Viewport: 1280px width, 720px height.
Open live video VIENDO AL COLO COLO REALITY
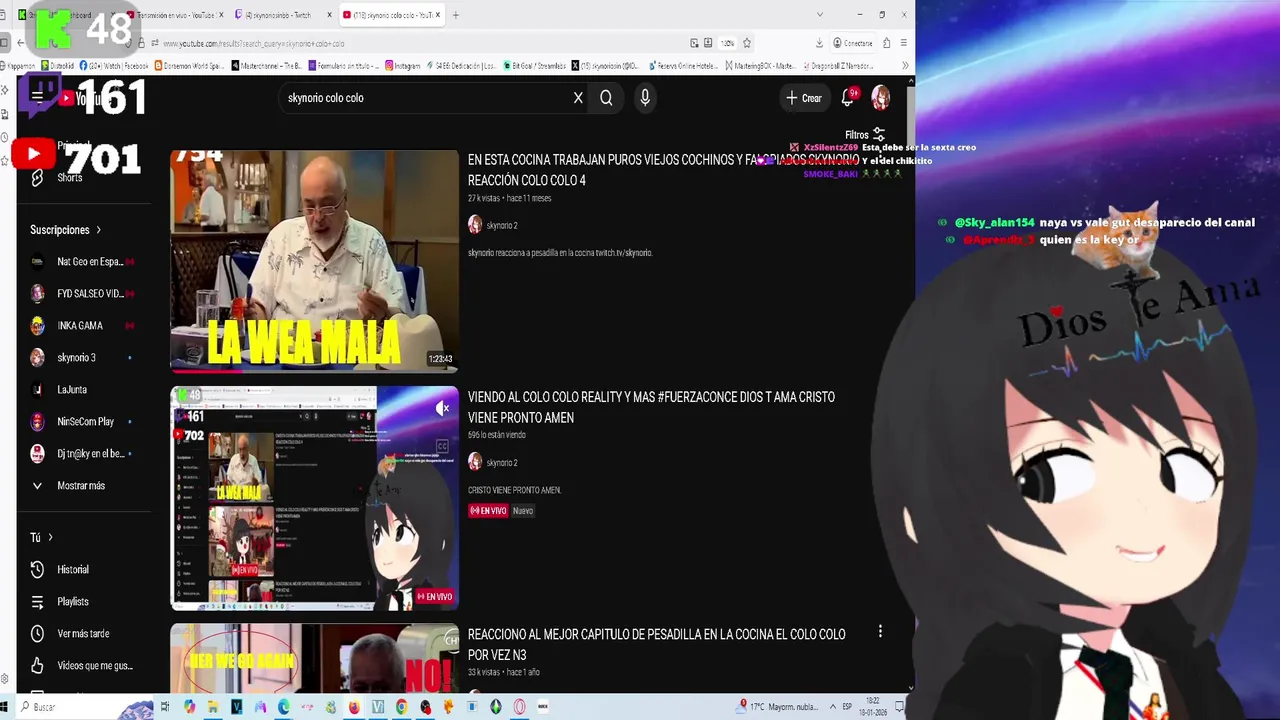pyautogui.click(x=651, y=407)
